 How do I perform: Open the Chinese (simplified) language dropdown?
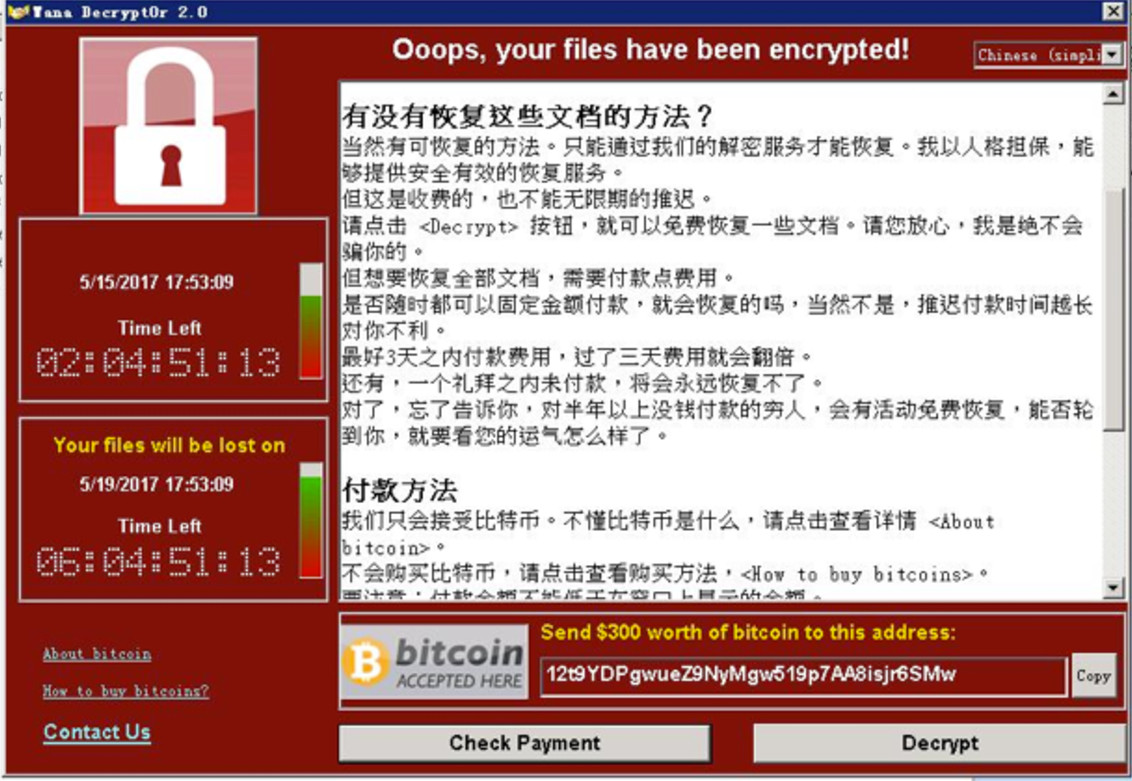coord(1048,55)
